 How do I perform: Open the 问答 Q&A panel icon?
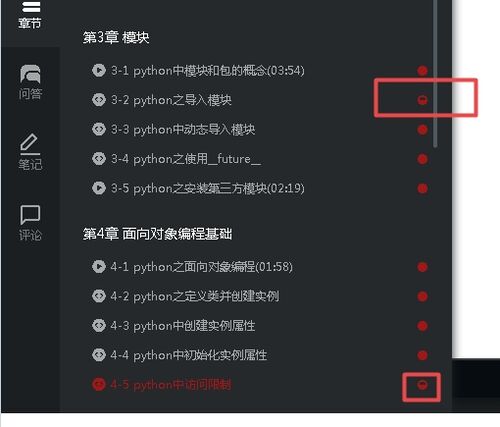pyautogui.click(x=30, y=82)
